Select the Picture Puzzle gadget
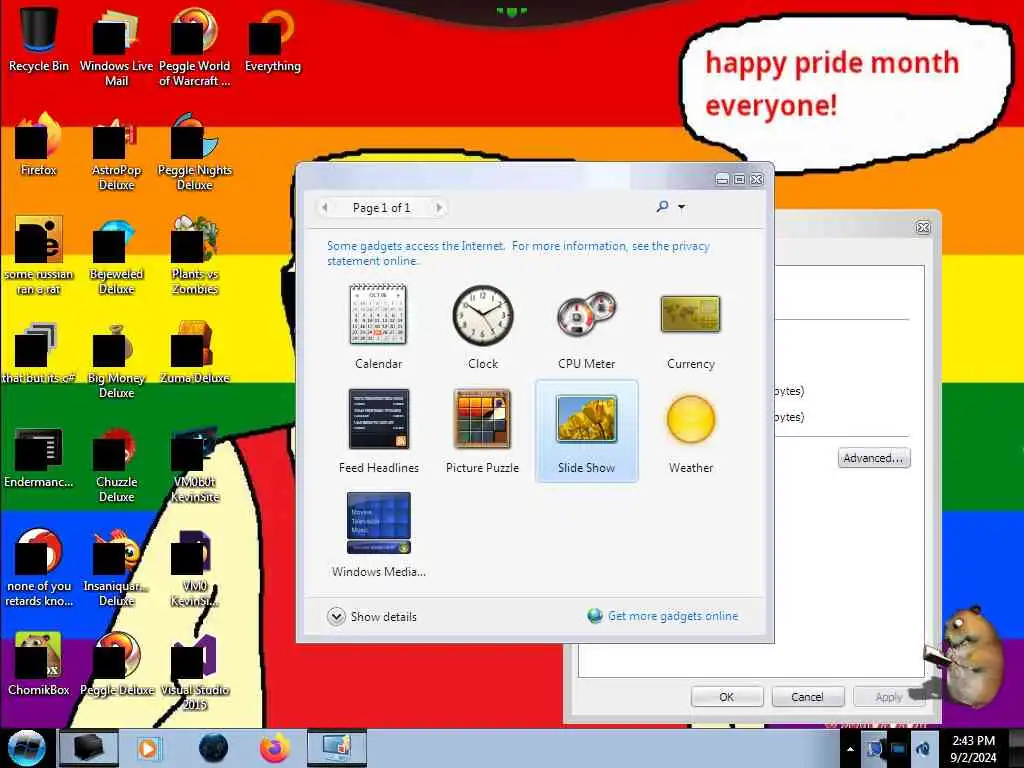Screen dimensions: 1024x768 coord(483,431)
